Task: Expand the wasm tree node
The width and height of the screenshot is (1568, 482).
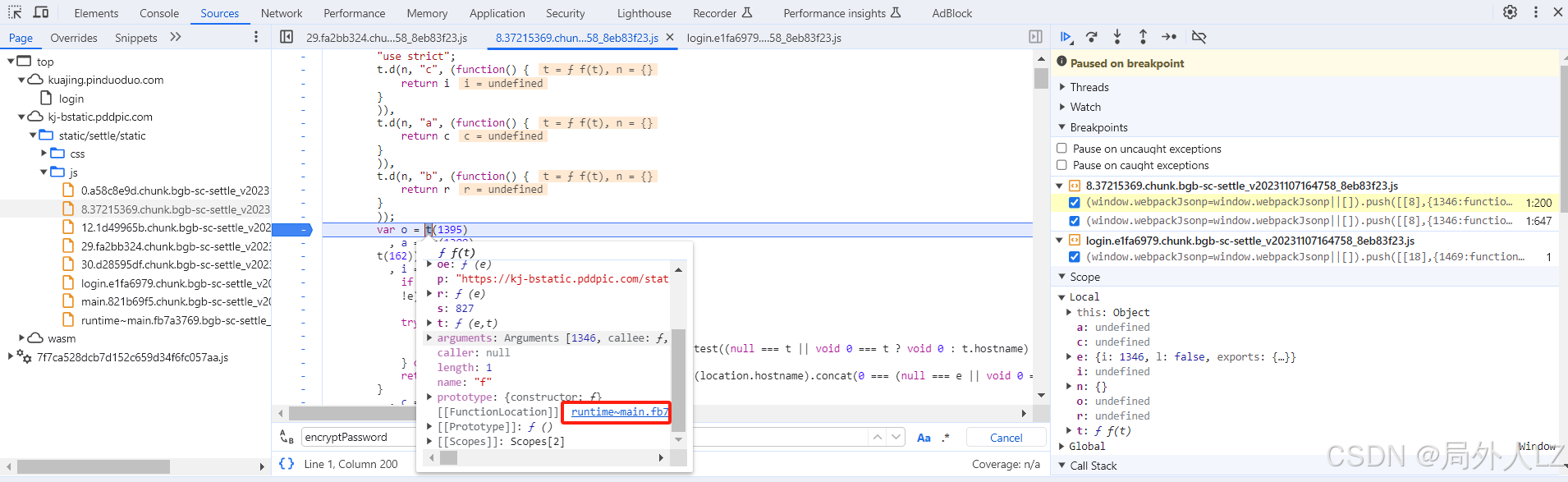Action: 22,337
